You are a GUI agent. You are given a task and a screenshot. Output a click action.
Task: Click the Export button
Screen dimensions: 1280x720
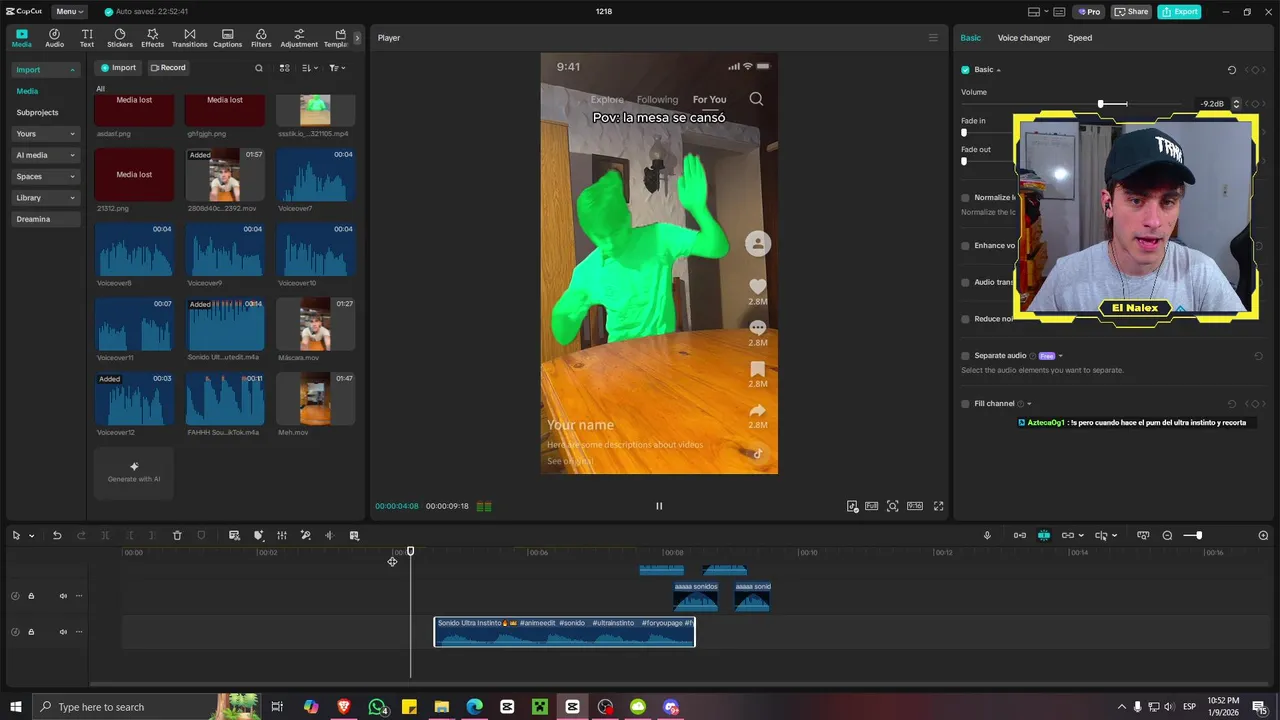(x=1179, y=12)
